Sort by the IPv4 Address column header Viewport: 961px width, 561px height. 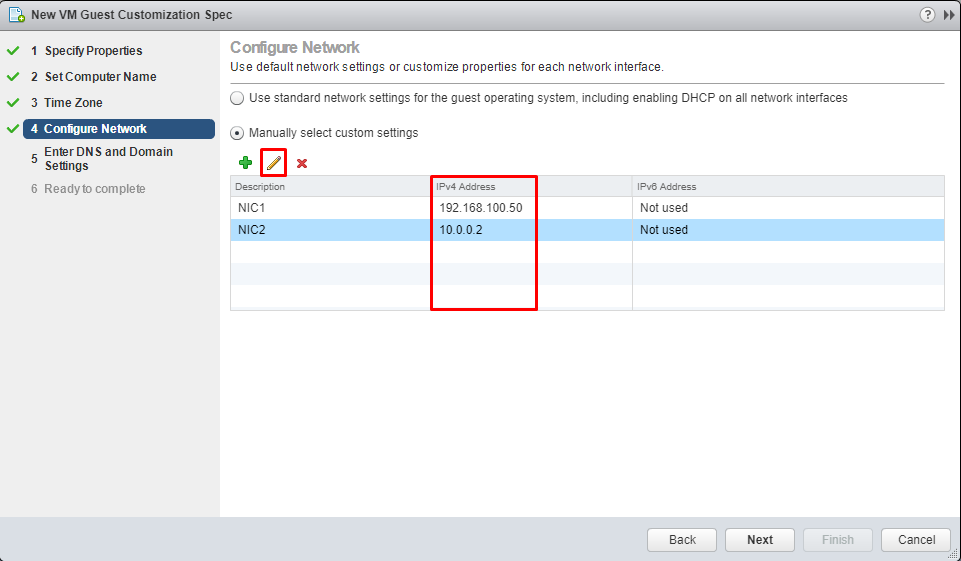532,186
